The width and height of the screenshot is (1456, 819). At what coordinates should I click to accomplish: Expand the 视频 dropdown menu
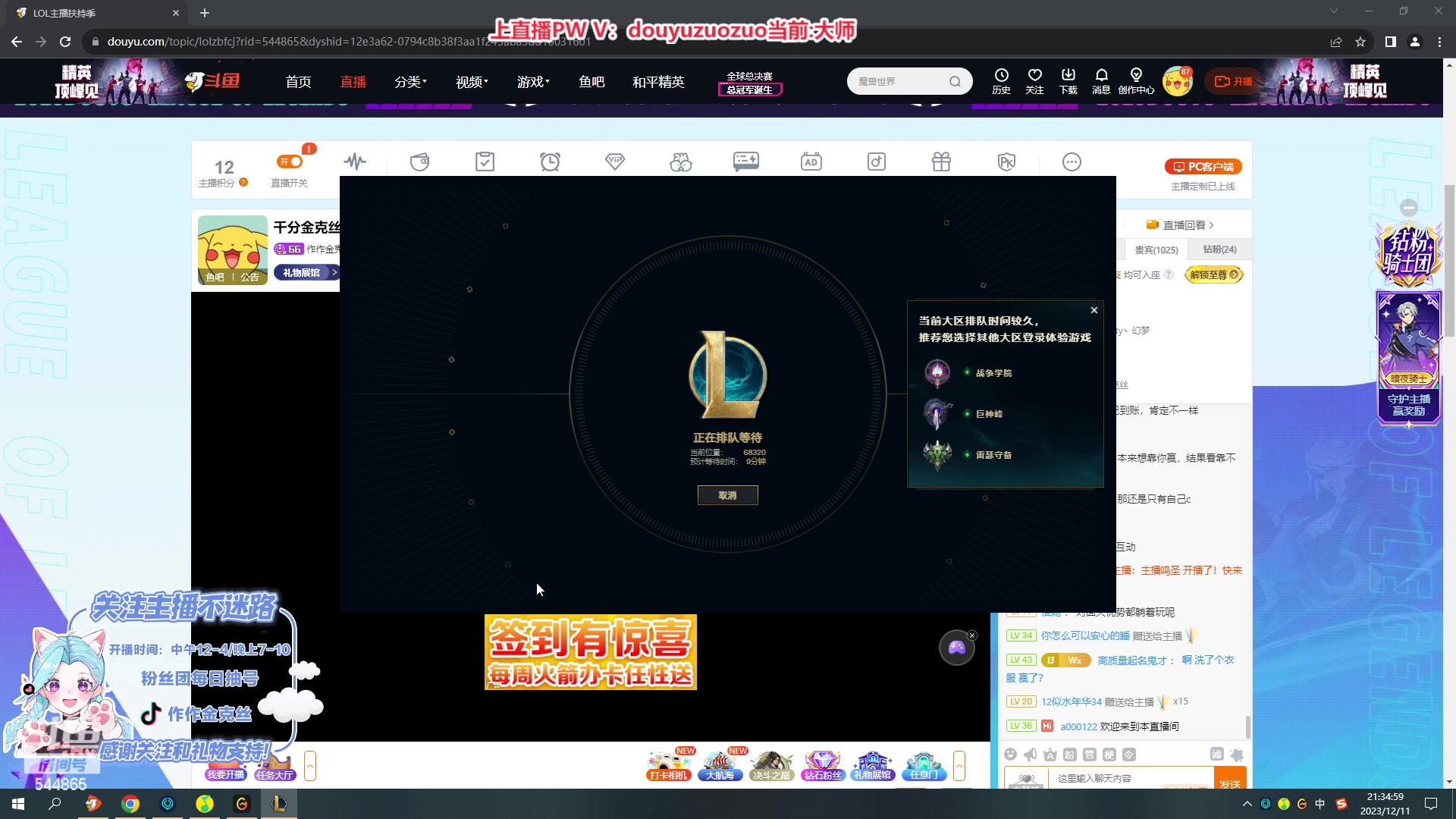click(x=472, y=82)
